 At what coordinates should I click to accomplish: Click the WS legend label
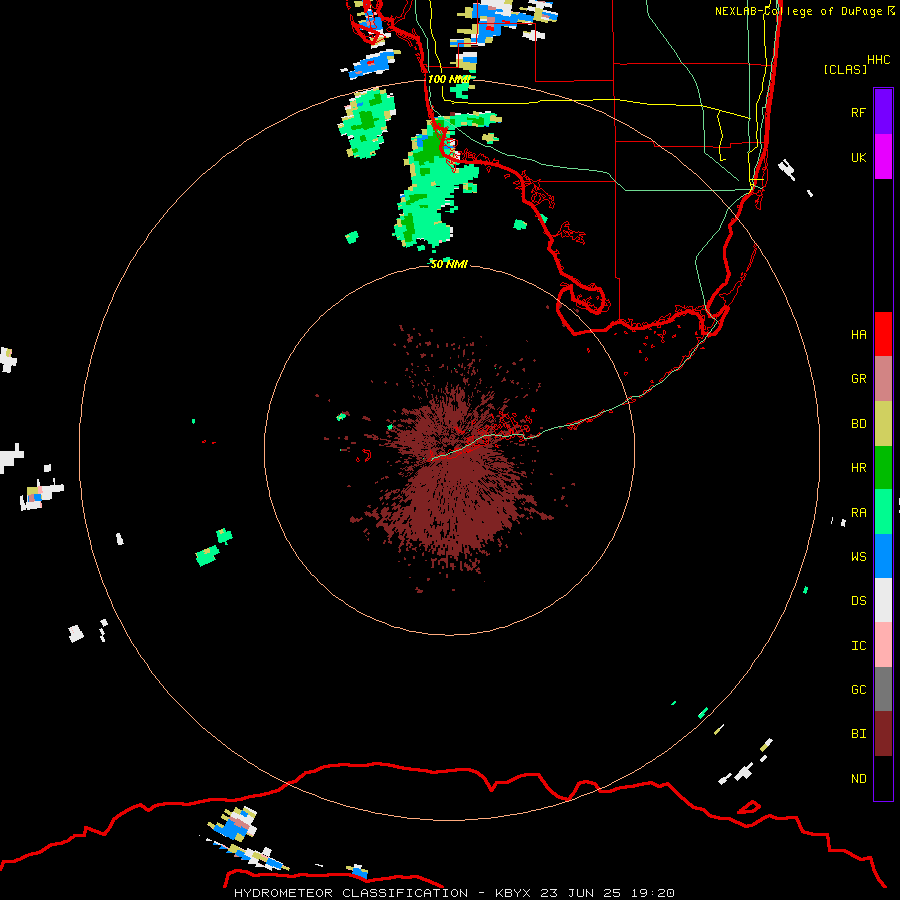tap(858, 556)
